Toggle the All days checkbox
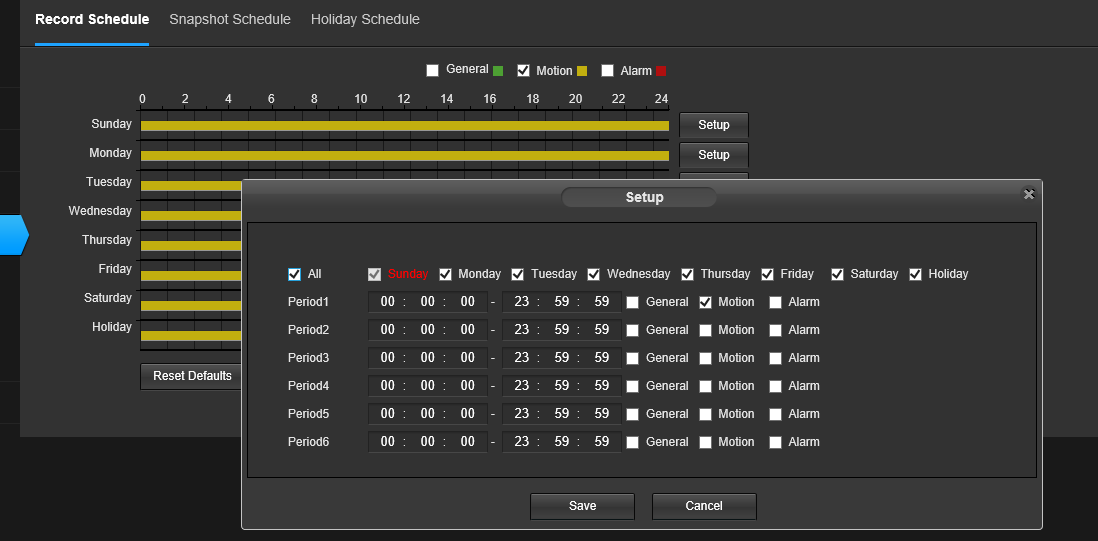 (x=294, y=274)
